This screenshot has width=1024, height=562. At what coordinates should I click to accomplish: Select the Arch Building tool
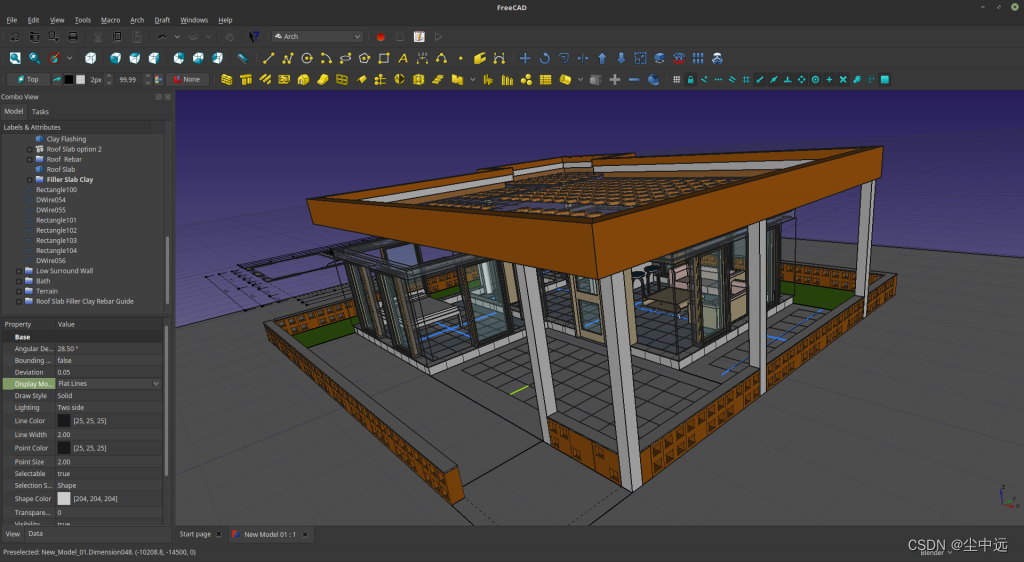click(x=303, y=80)
